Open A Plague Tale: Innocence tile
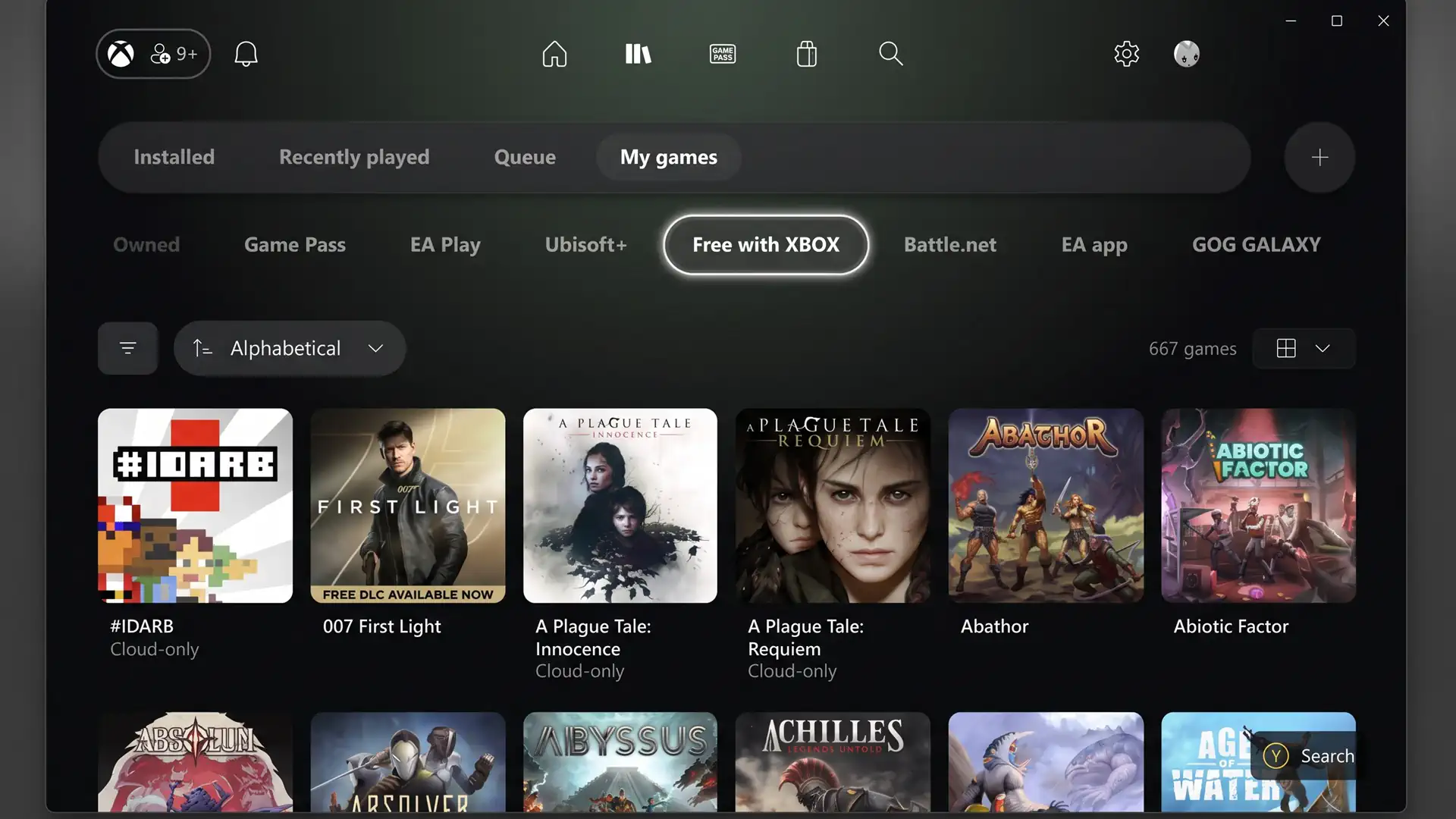The width and height of the screenshot is (1456, 819). pyautogui.click(x=620, y=506)
